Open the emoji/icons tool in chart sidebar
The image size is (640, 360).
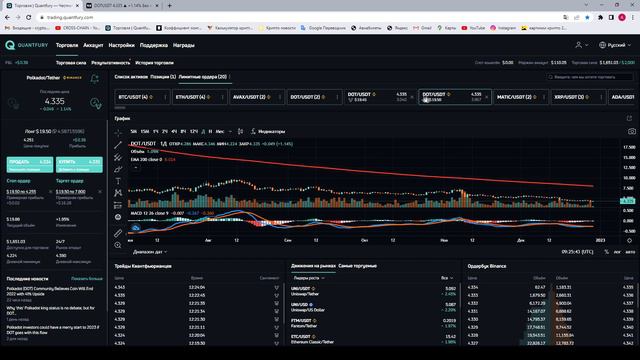(118, 217)
